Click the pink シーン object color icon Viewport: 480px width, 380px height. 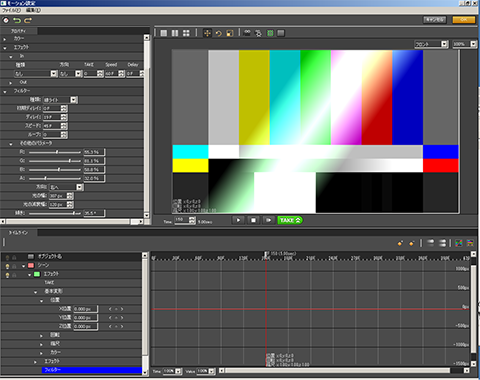click(31, 265)
